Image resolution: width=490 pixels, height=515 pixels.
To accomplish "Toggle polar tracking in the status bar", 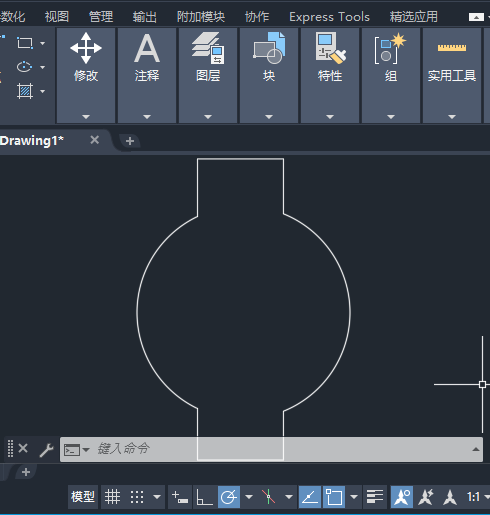I will (x=229, y=497).
